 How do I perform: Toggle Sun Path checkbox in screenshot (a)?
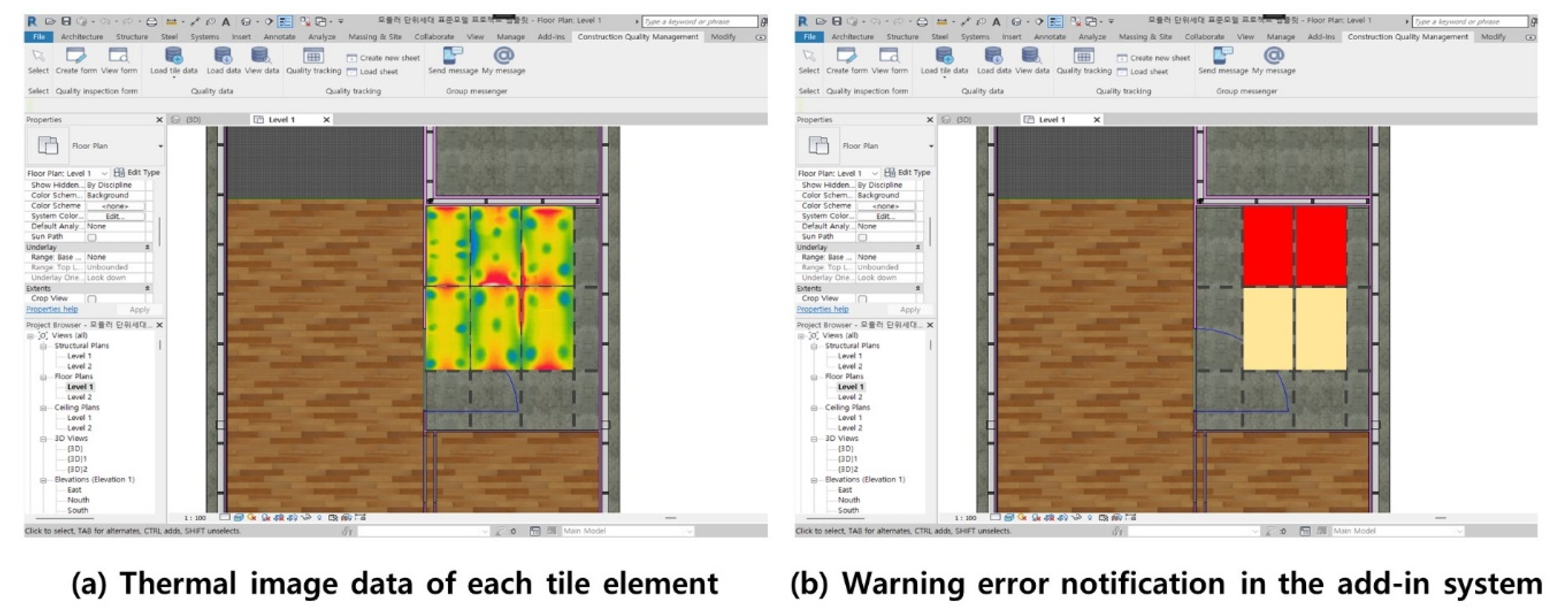click(92, 237)
